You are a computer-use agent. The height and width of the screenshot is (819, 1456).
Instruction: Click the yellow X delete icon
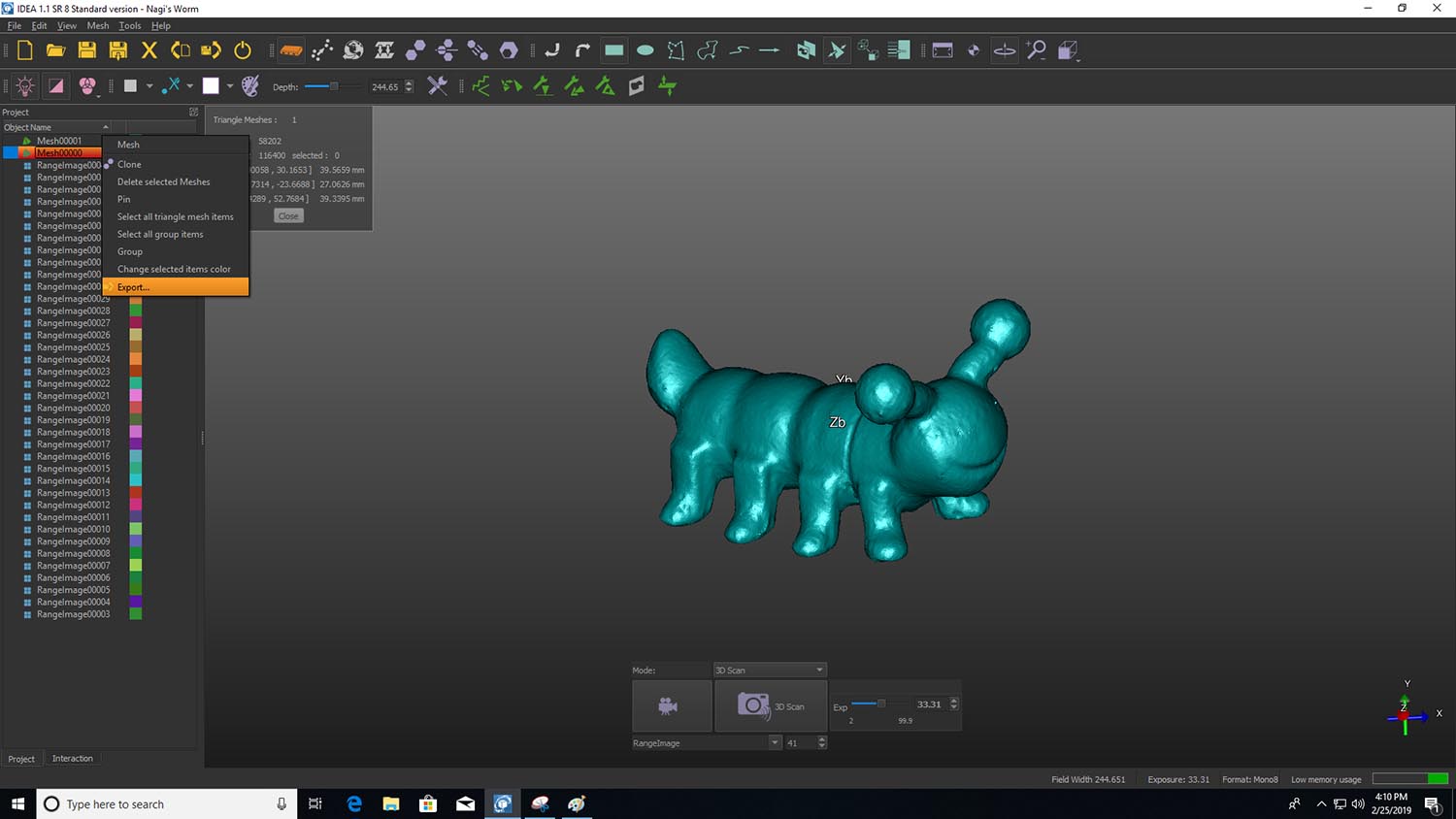click(x=149, y=50)
